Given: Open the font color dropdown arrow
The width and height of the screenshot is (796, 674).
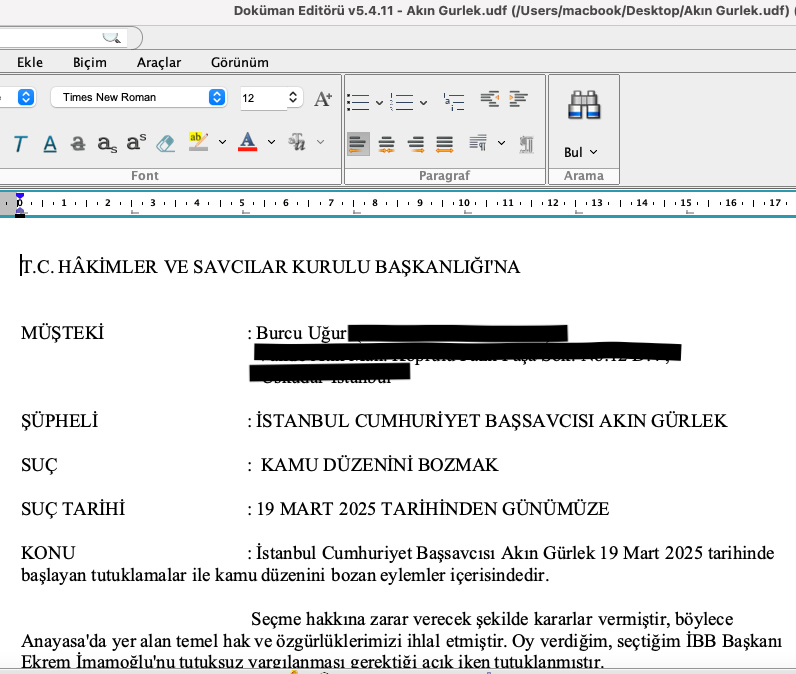Looking at the screenshot, I should [x=272, y=142].
